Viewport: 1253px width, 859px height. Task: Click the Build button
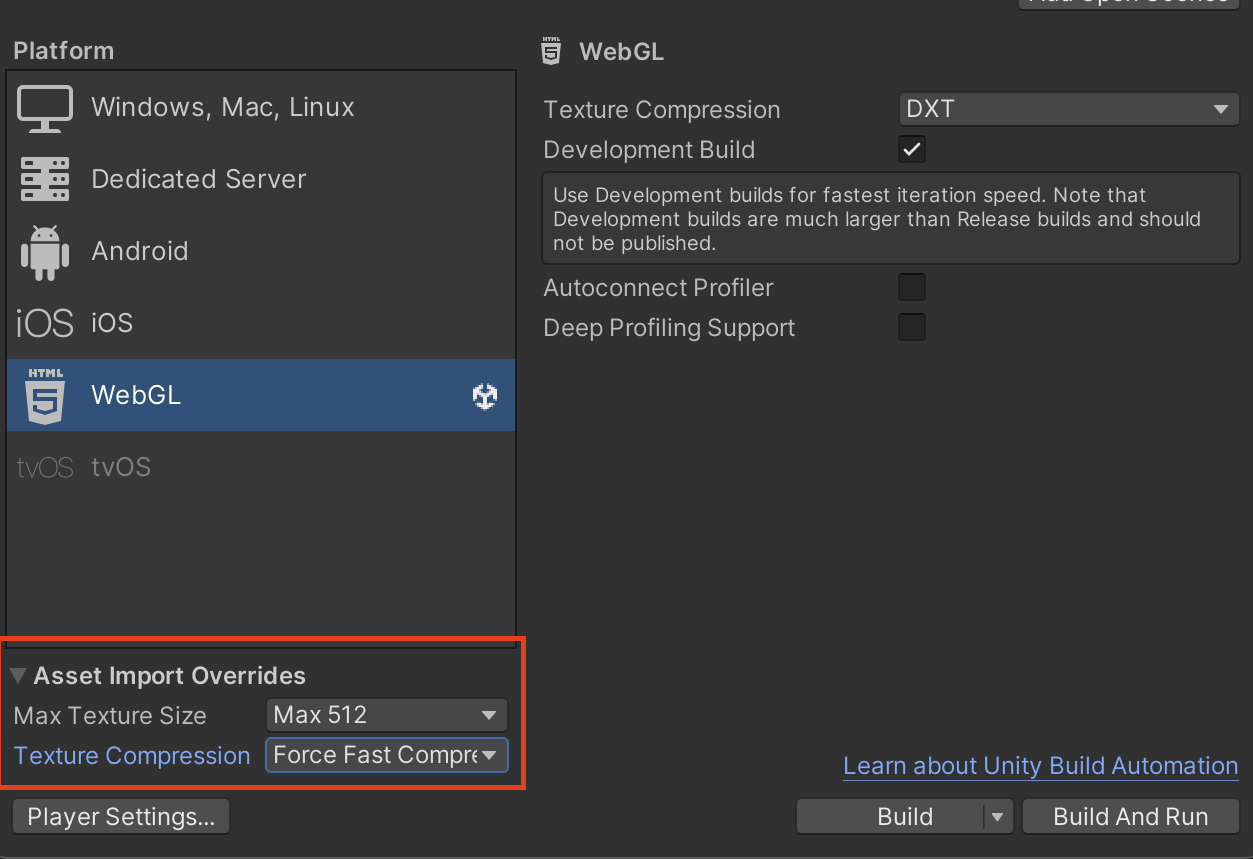(x=890, y=817)
